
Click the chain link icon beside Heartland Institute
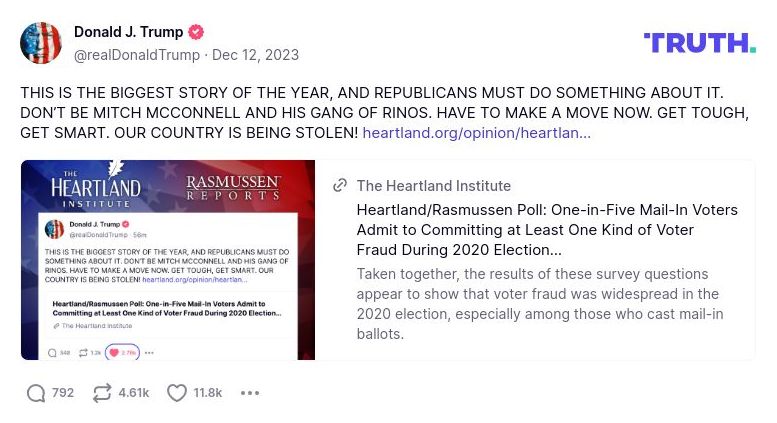[340, 185]
